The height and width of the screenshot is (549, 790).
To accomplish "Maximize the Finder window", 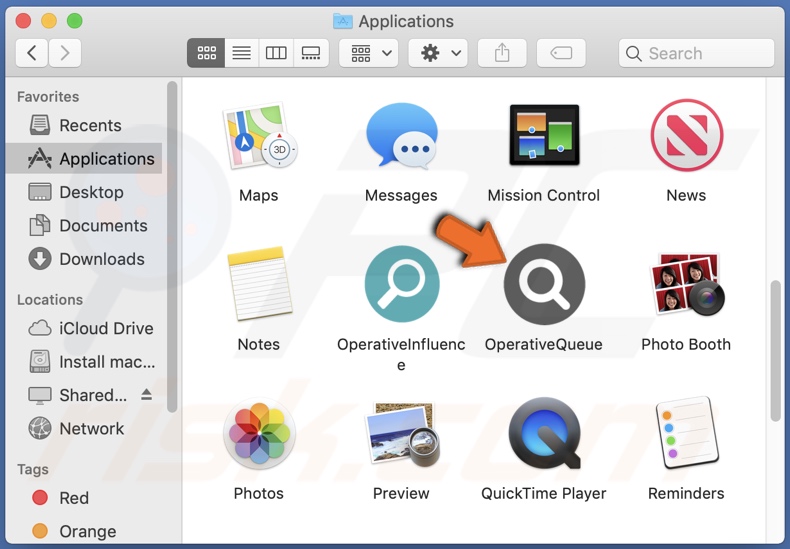I will pyautogui.click(x=75, y=21).
